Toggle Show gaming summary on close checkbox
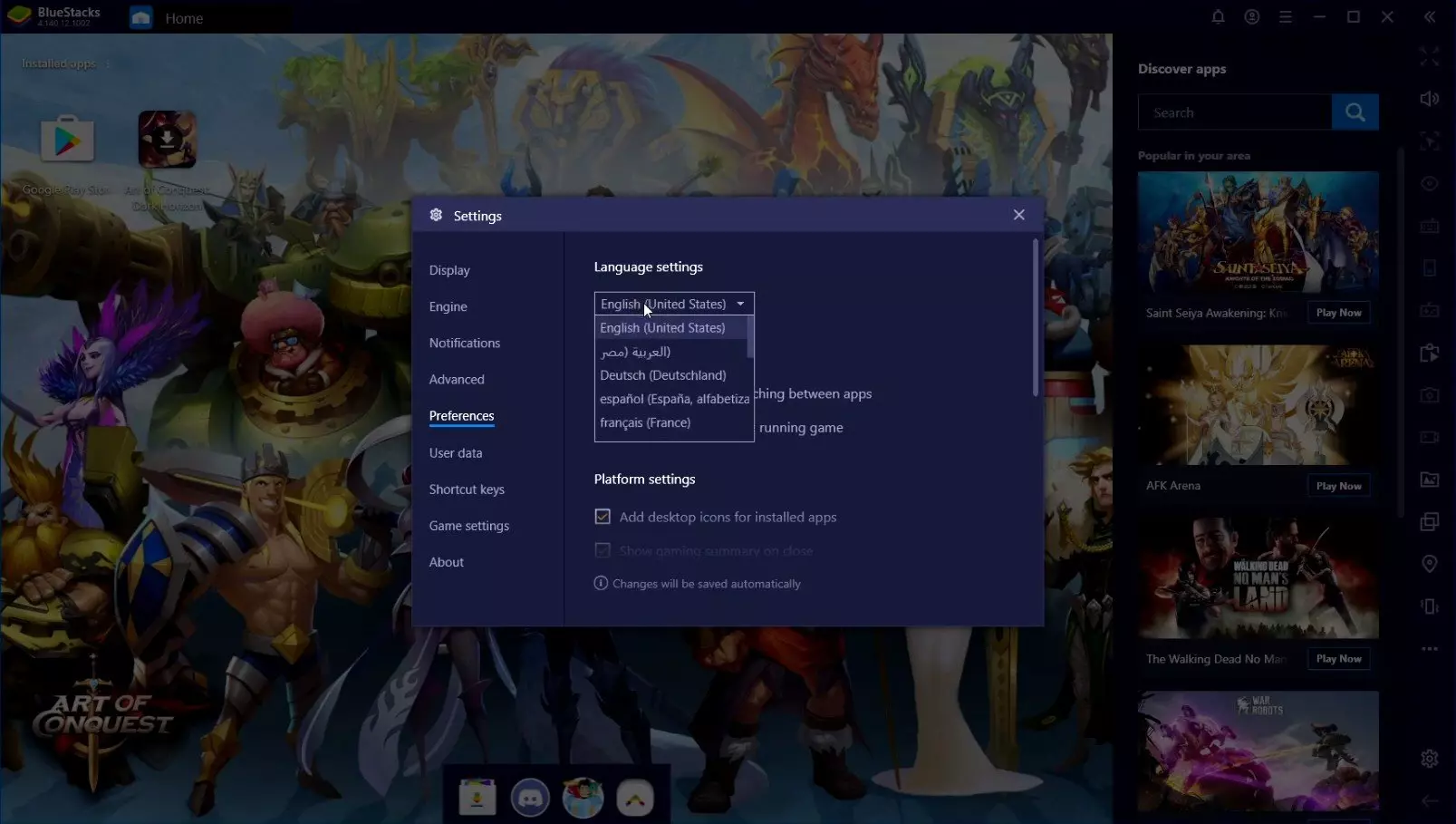Viewport: 1456px width, 824px height. 603,550
